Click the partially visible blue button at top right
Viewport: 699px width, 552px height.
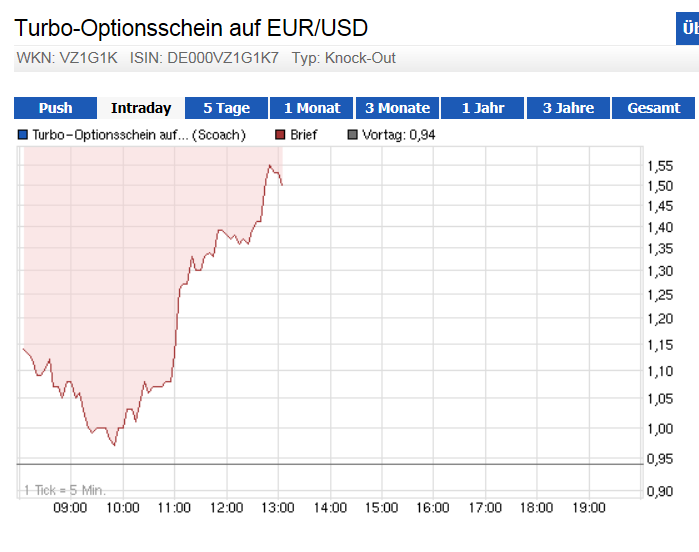pyautogui.click(x=688, y=28)
